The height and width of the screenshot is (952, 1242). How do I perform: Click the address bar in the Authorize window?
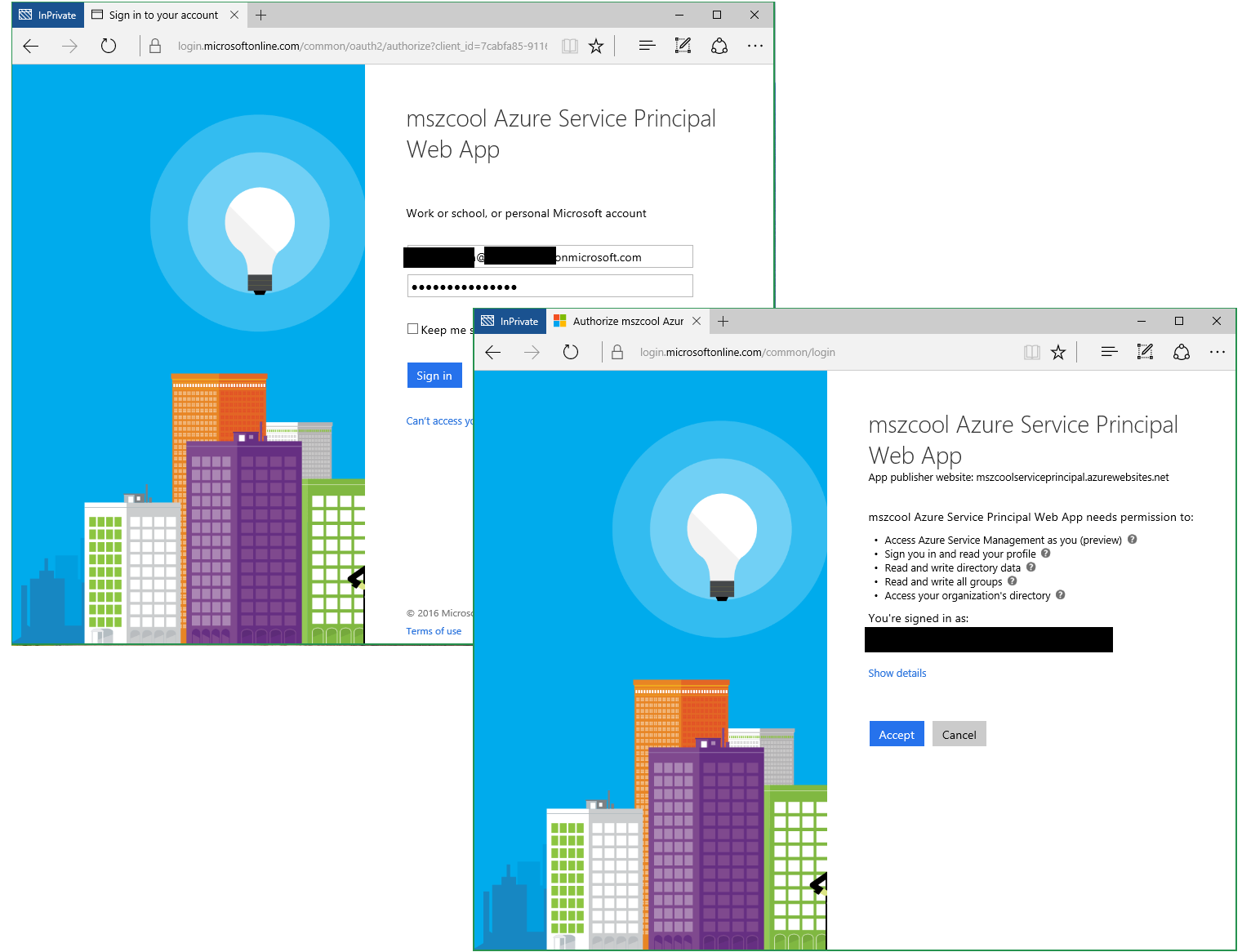point(825,353)
